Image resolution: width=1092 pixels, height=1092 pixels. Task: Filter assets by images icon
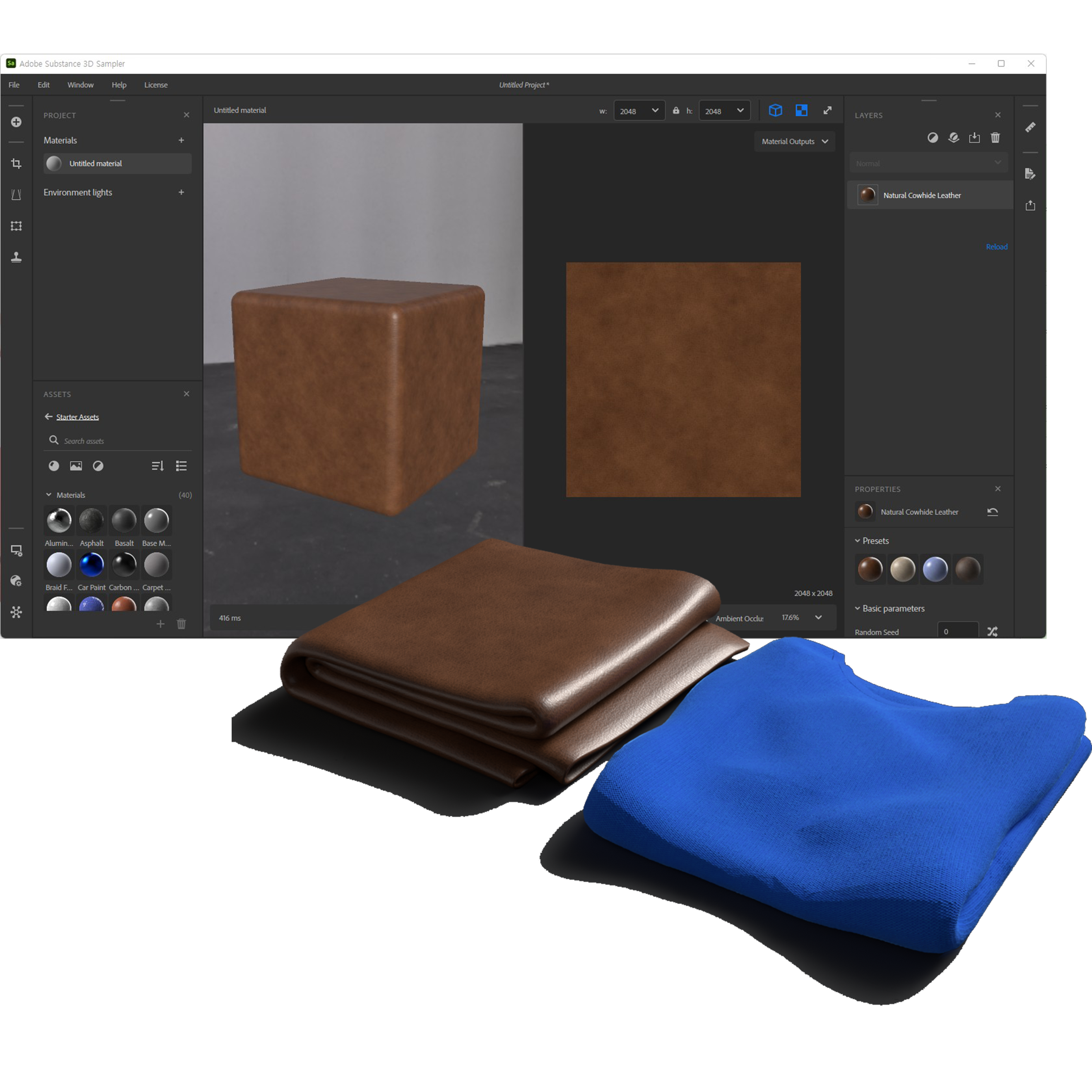[x=76, y=466]
